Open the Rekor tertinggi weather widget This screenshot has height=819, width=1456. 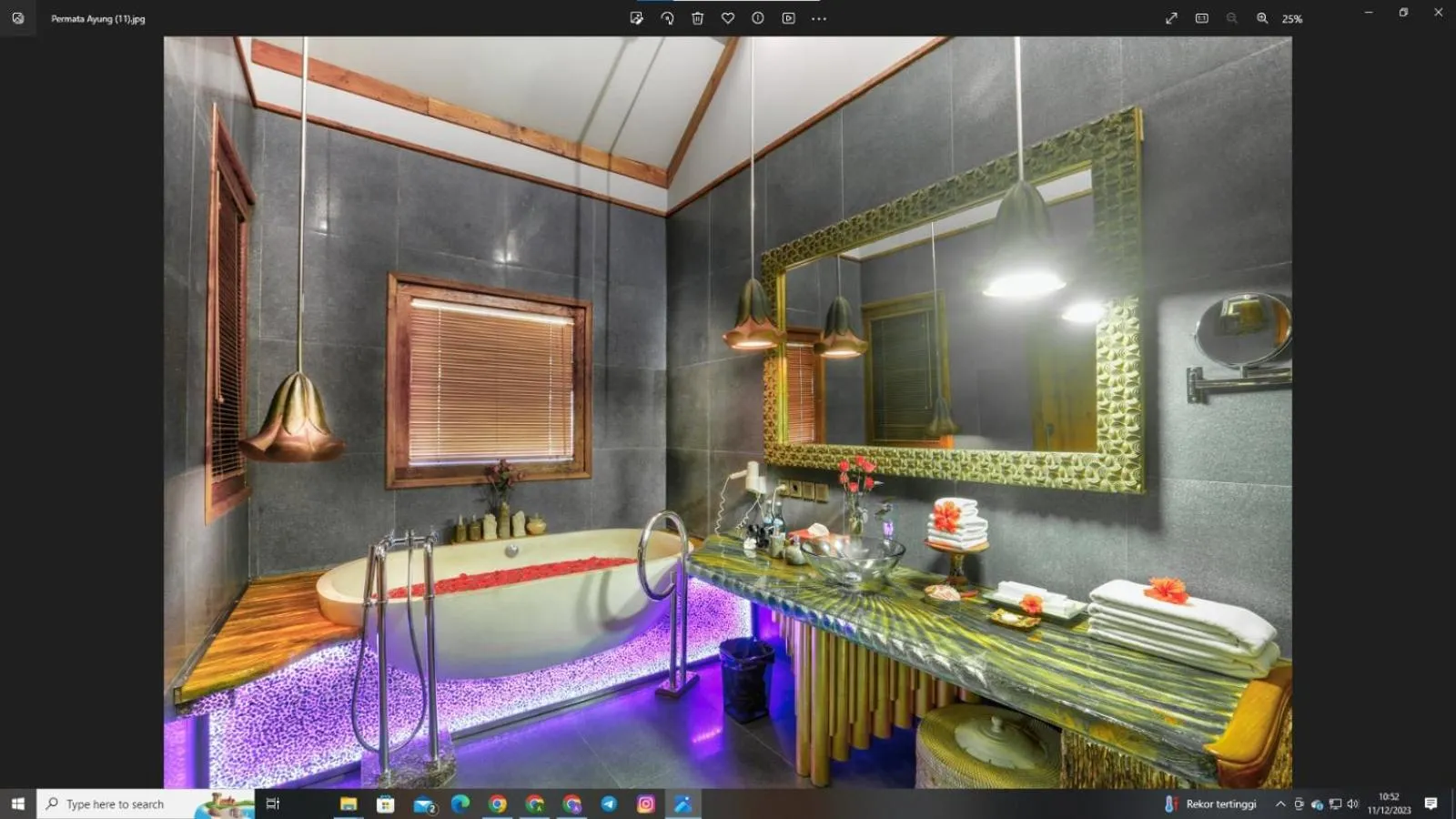click(1210, 804)
